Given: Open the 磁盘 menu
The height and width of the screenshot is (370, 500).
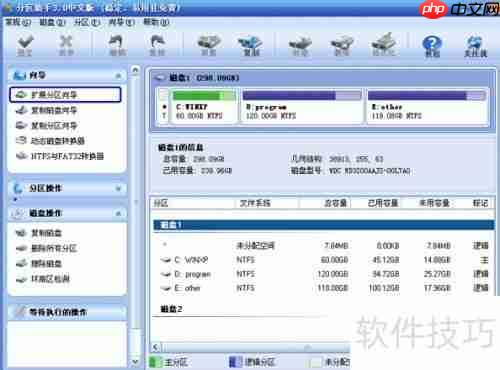Looking at the screenshot, I should click(x=53, y=22).
